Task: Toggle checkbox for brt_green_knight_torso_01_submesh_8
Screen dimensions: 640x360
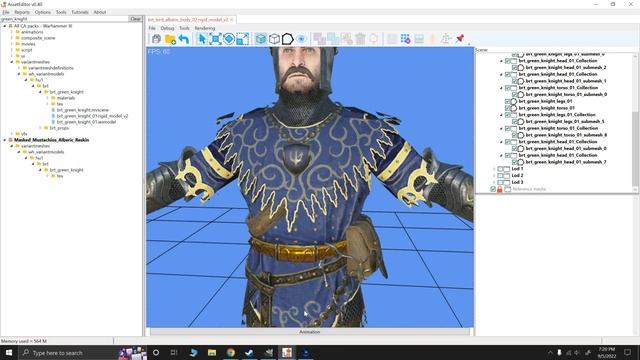Action: click(x=515, y=135)
